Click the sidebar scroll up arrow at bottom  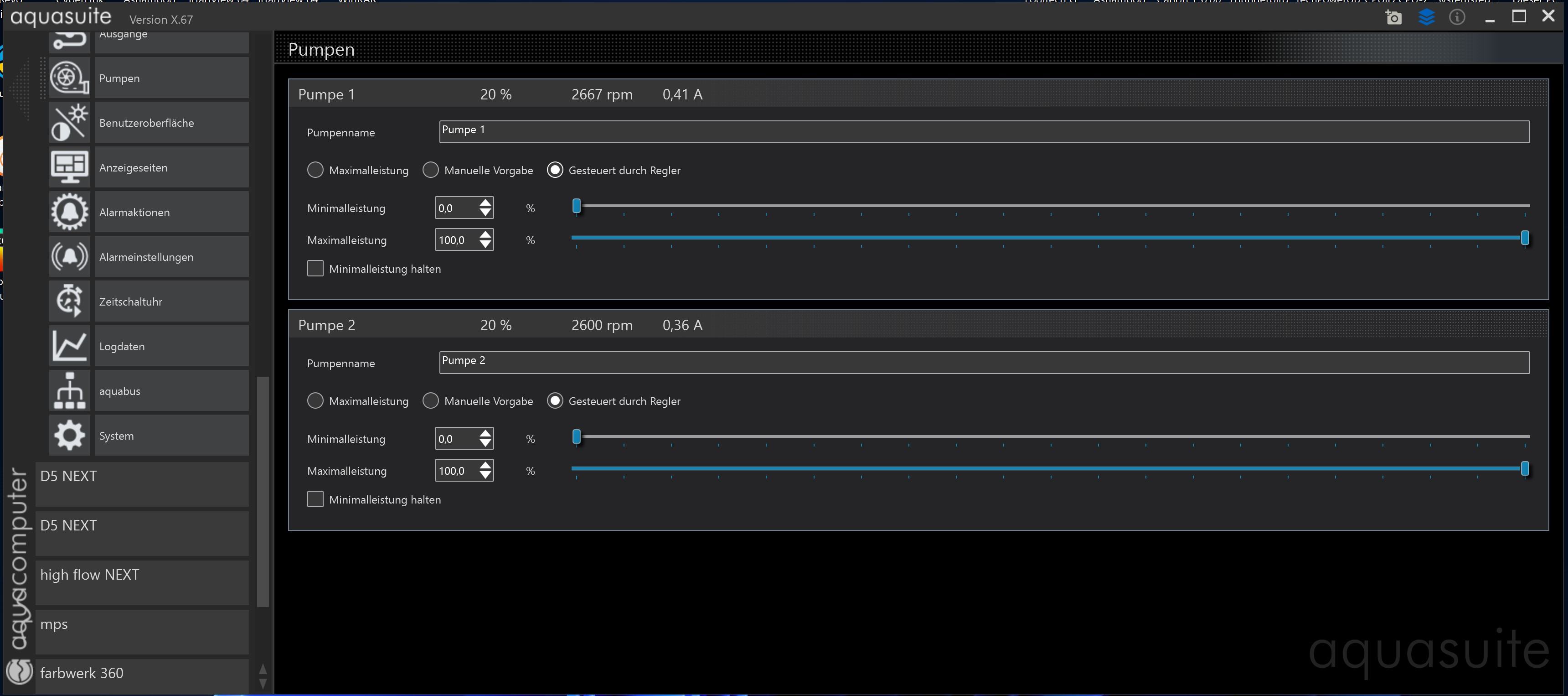point(263,669)
